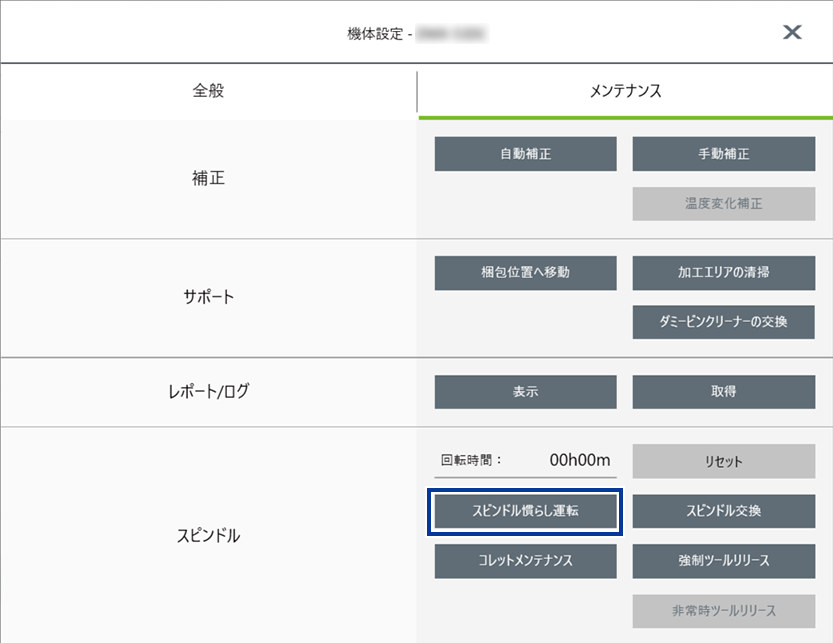833x643 pixels.
Task: Launch コレットメンテナンス collet maintenance
Action: (525, 561)
